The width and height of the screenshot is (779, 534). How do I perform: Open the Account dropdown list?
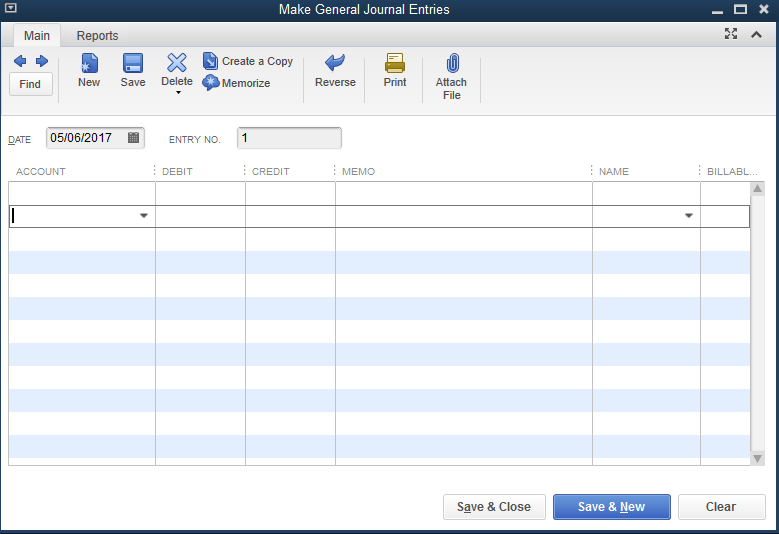coord(144,216)
